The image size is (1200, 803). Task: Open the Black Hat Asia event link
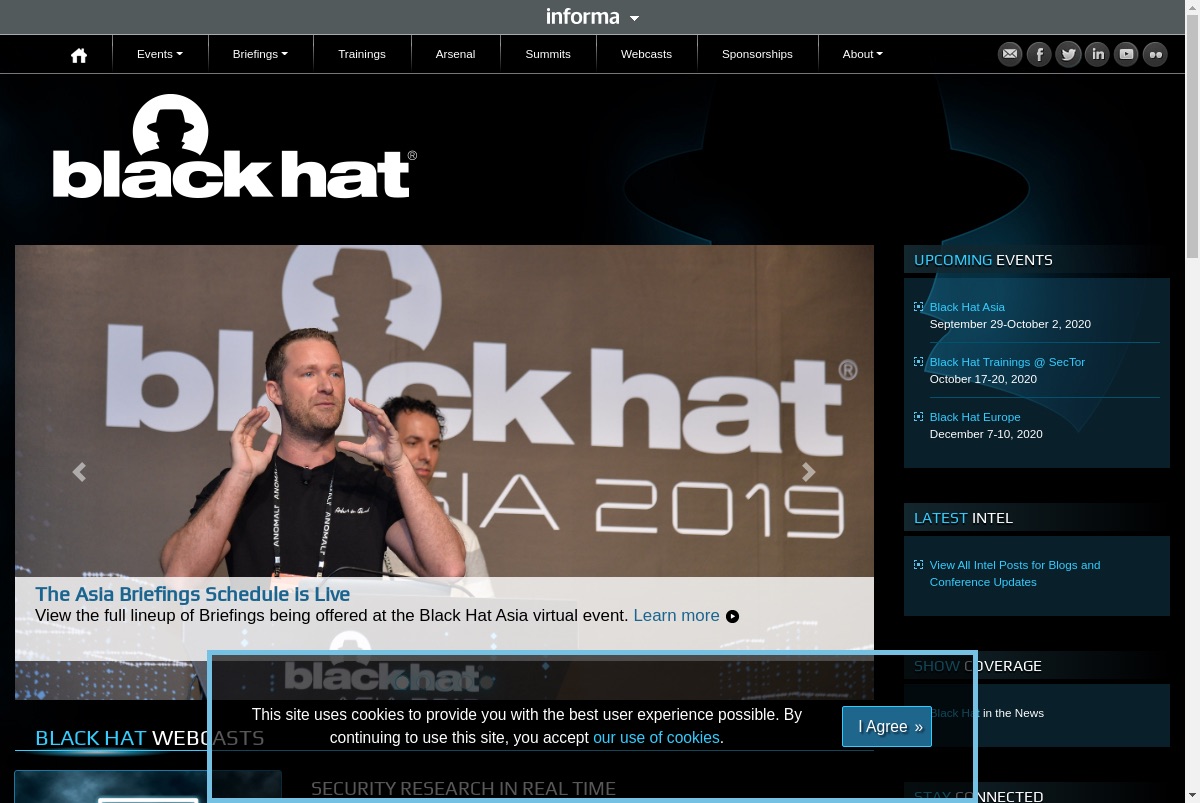pyautogui.click(x=967, y=307)
